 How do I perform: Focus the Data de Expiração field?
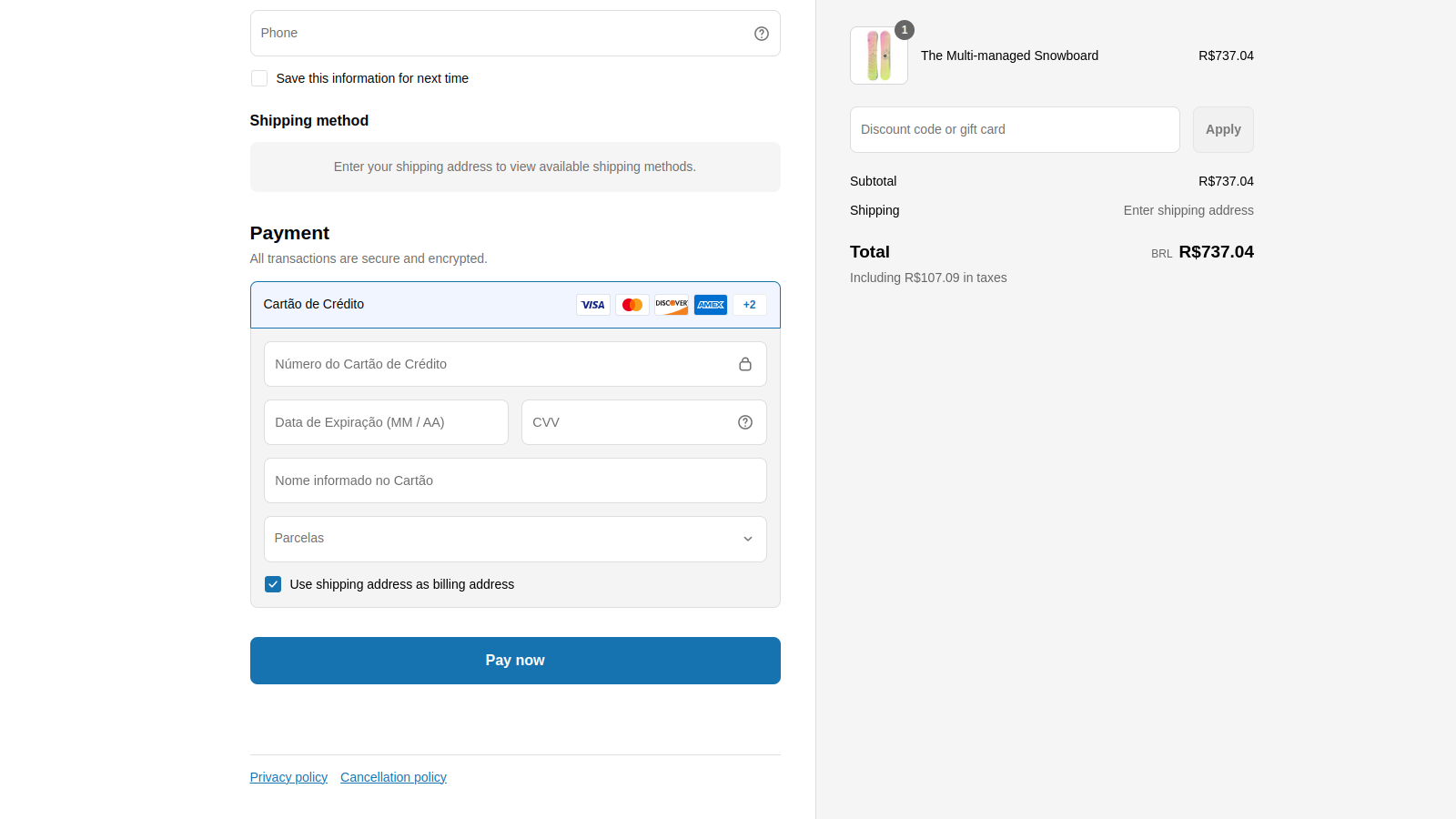386,422
